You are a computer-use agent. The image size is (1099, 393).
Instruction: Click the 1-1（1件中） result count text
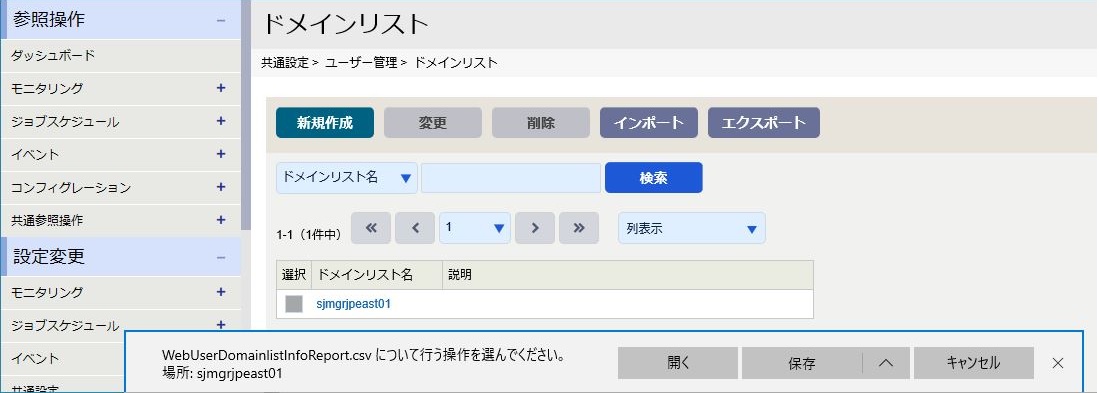[309, 235]
